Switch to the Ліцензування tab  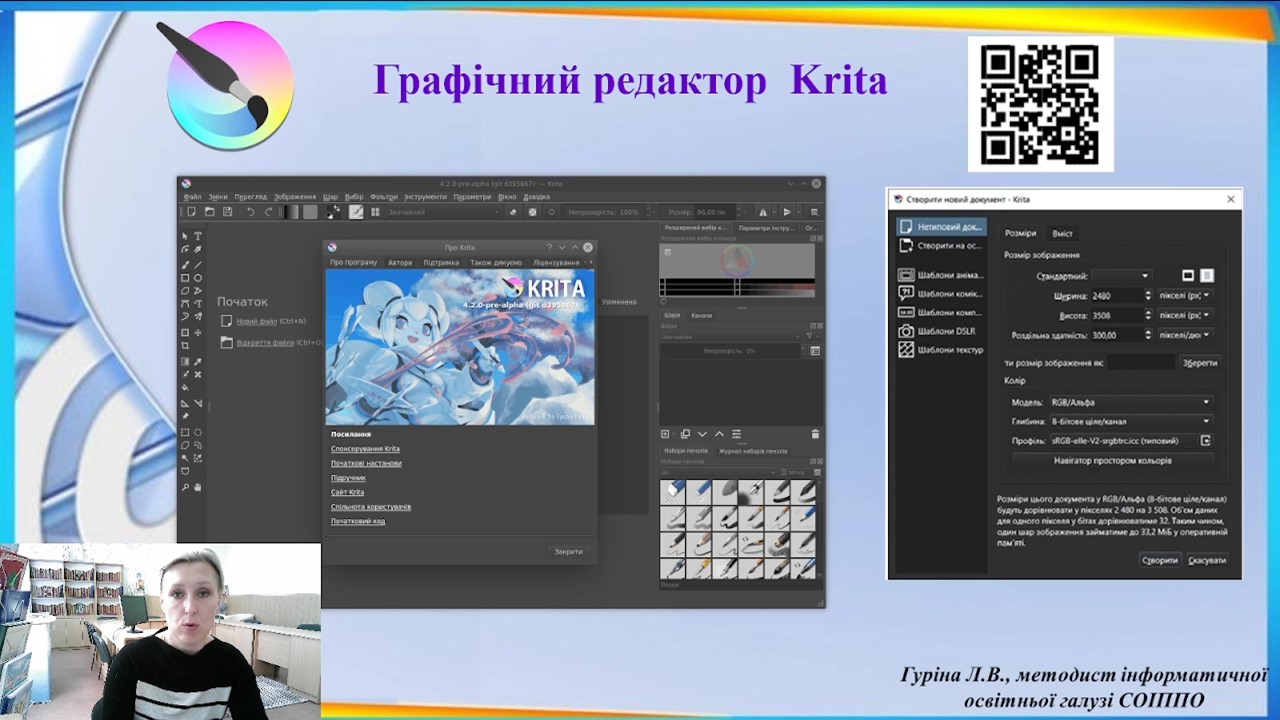coord(556,262)
